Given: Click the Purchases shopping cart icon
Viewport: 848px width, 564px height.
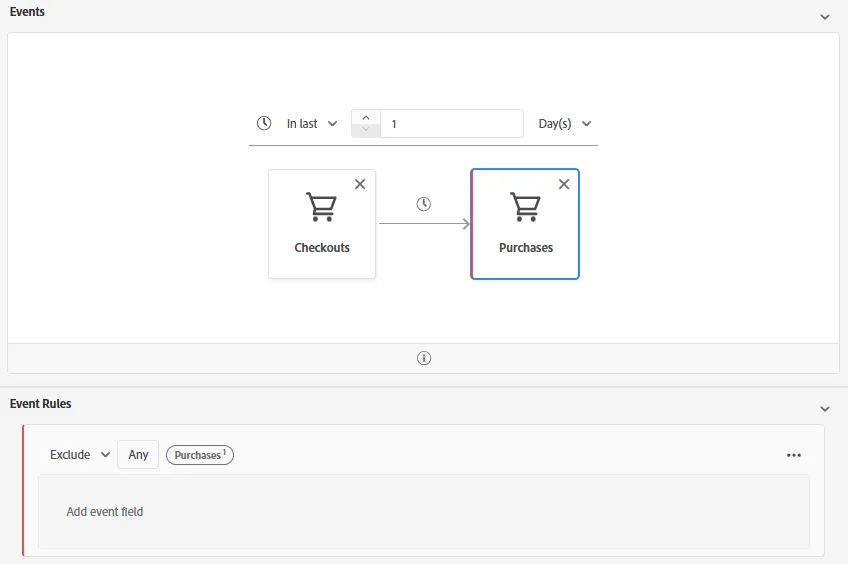Looking at the screenshot, I should pyautogui.click(x=526, y=207).
